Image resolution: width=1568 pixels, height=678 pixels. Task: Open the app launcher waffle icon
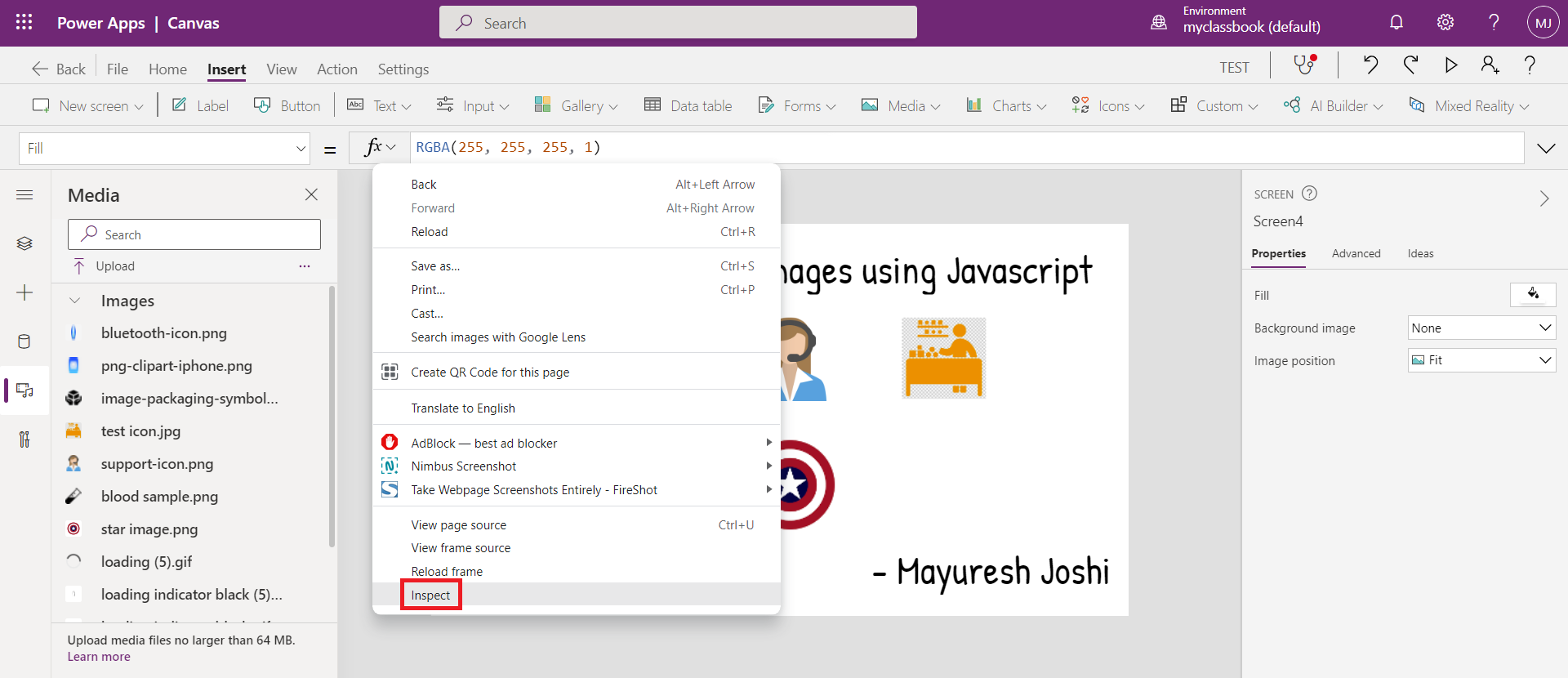[x=24, y=23]
